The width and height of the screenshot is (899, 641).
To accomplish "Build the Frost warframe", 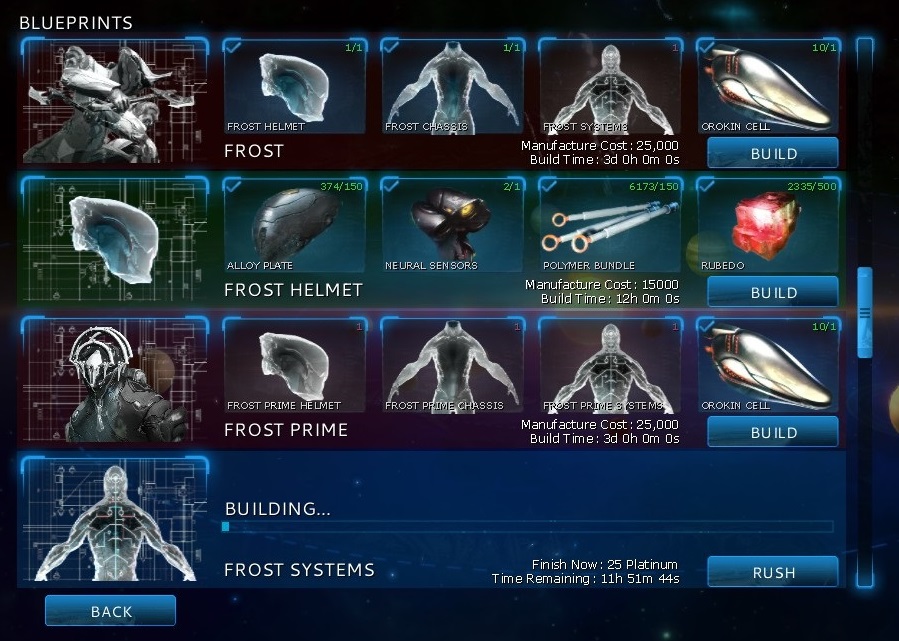I will click(773, 153).
